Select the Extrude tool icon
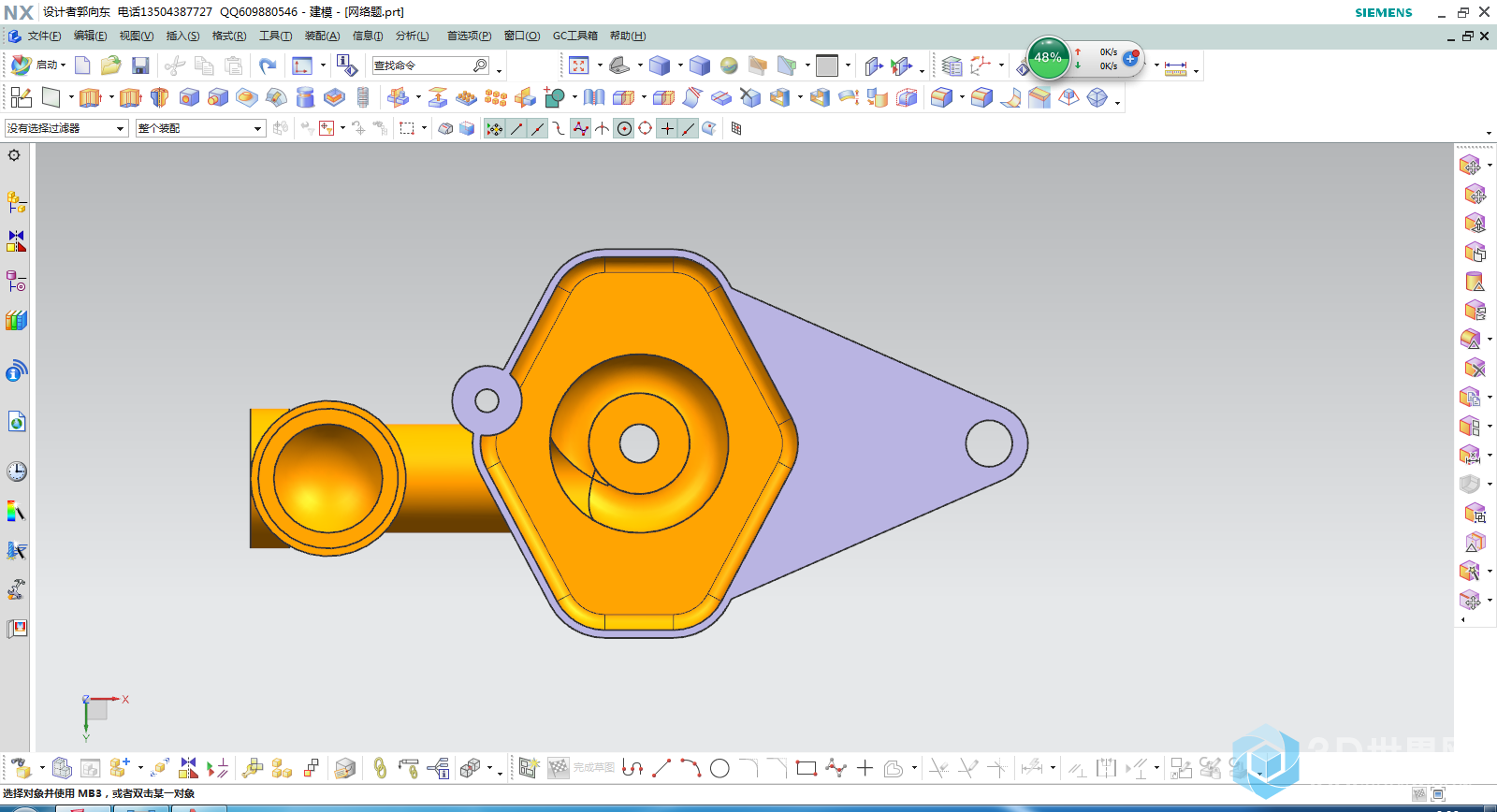Viewport: 1497px width, 812px height. click(x=91, y=97)
